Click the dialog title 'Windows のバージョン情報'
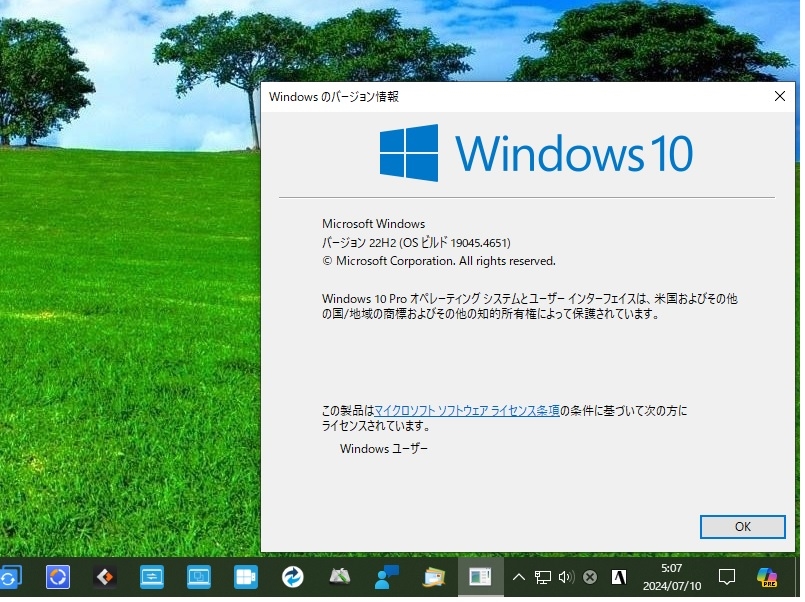The width and height of the screenshot is (805, 602). pos(334,96)
